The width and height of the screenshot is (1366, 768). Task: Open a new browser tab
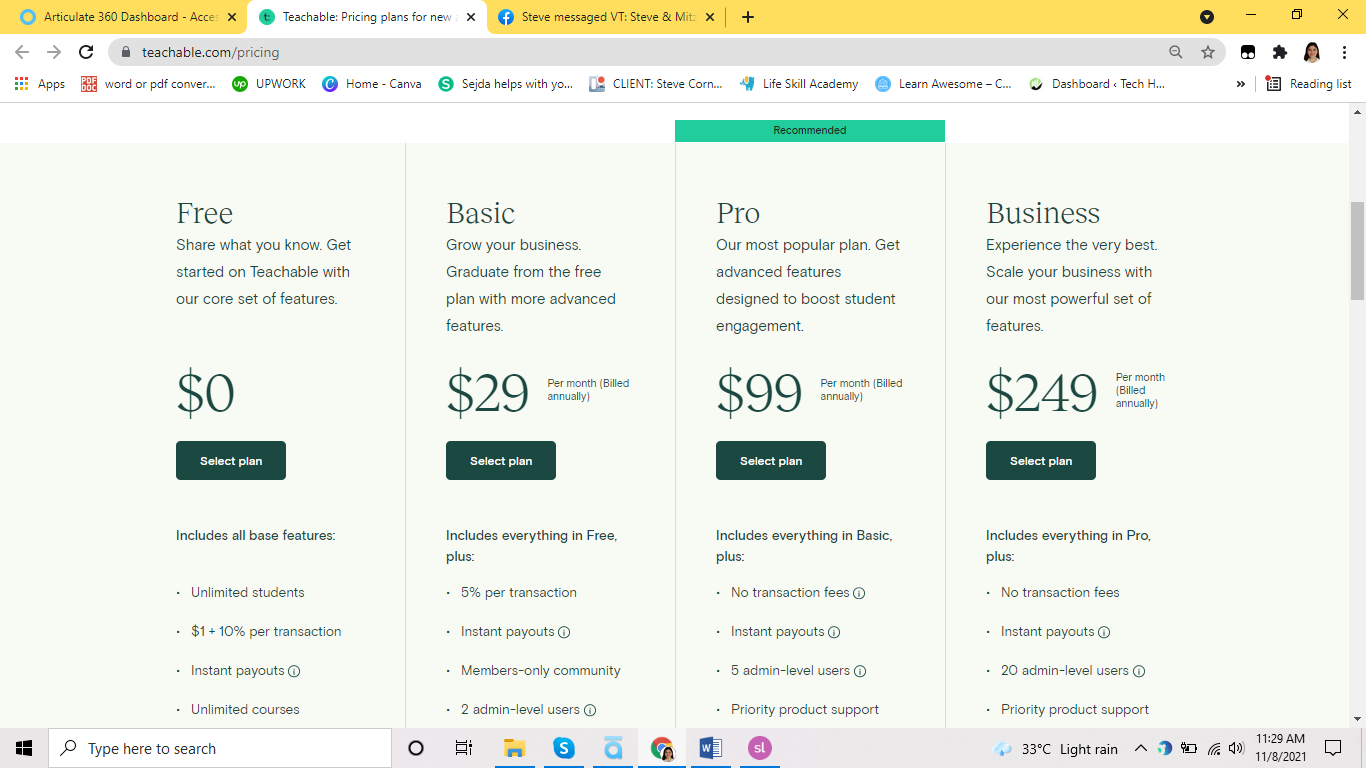coord(748,17)
